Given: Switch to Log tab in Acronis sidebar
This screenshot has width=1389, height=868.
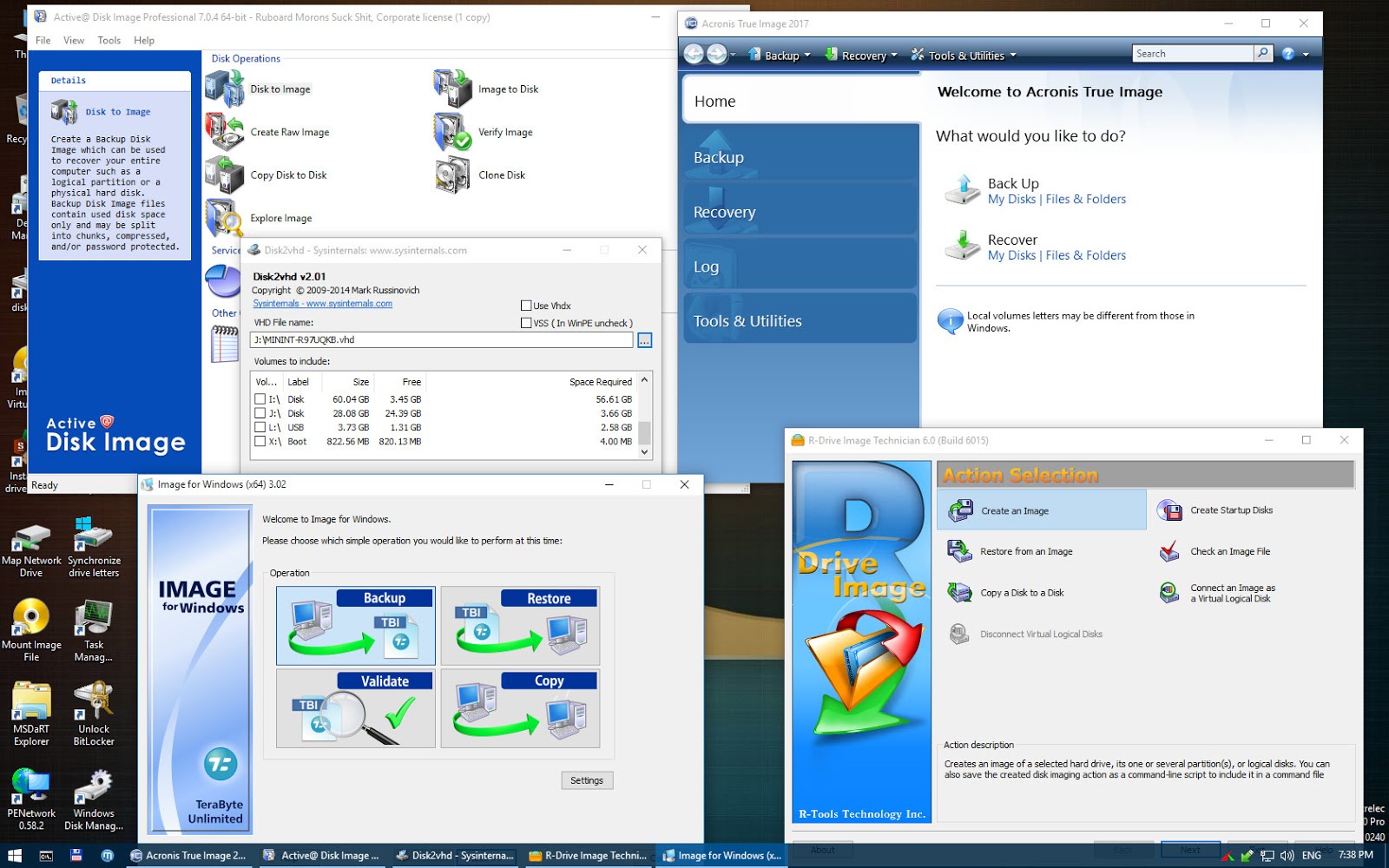Looking at the screenshot, I should (800, 266).
